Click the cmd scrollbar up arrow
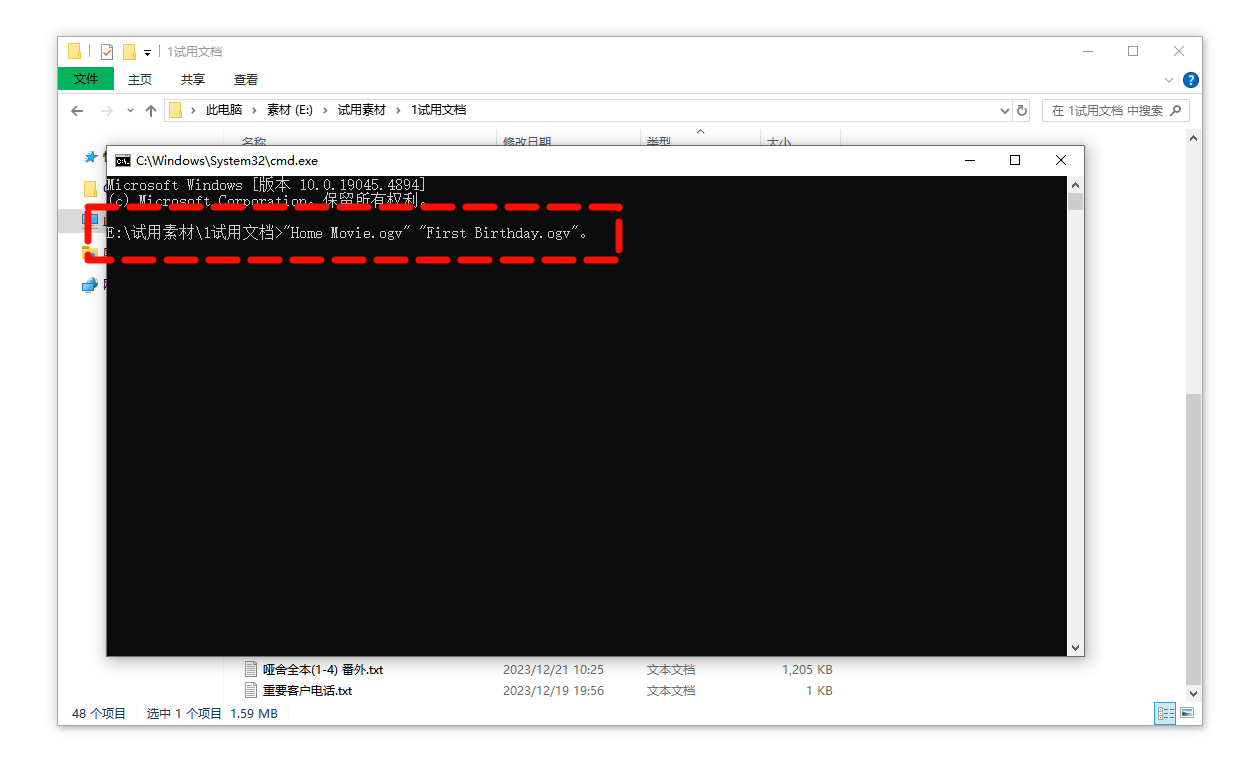 pyautogui.click(x=1076, y=185)
